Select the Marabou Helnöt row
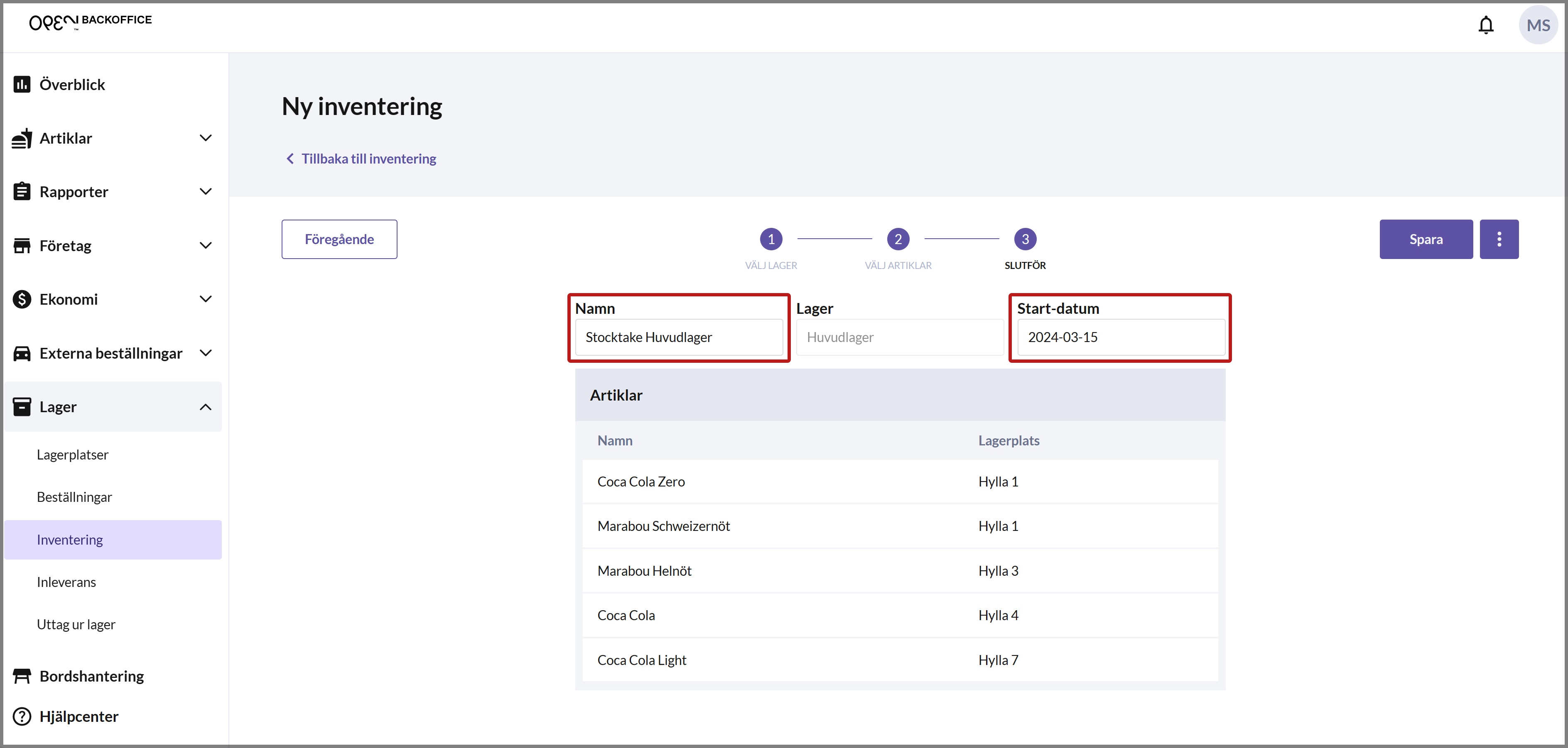The height and width of the screenshot is (748, 1568). 900,571
